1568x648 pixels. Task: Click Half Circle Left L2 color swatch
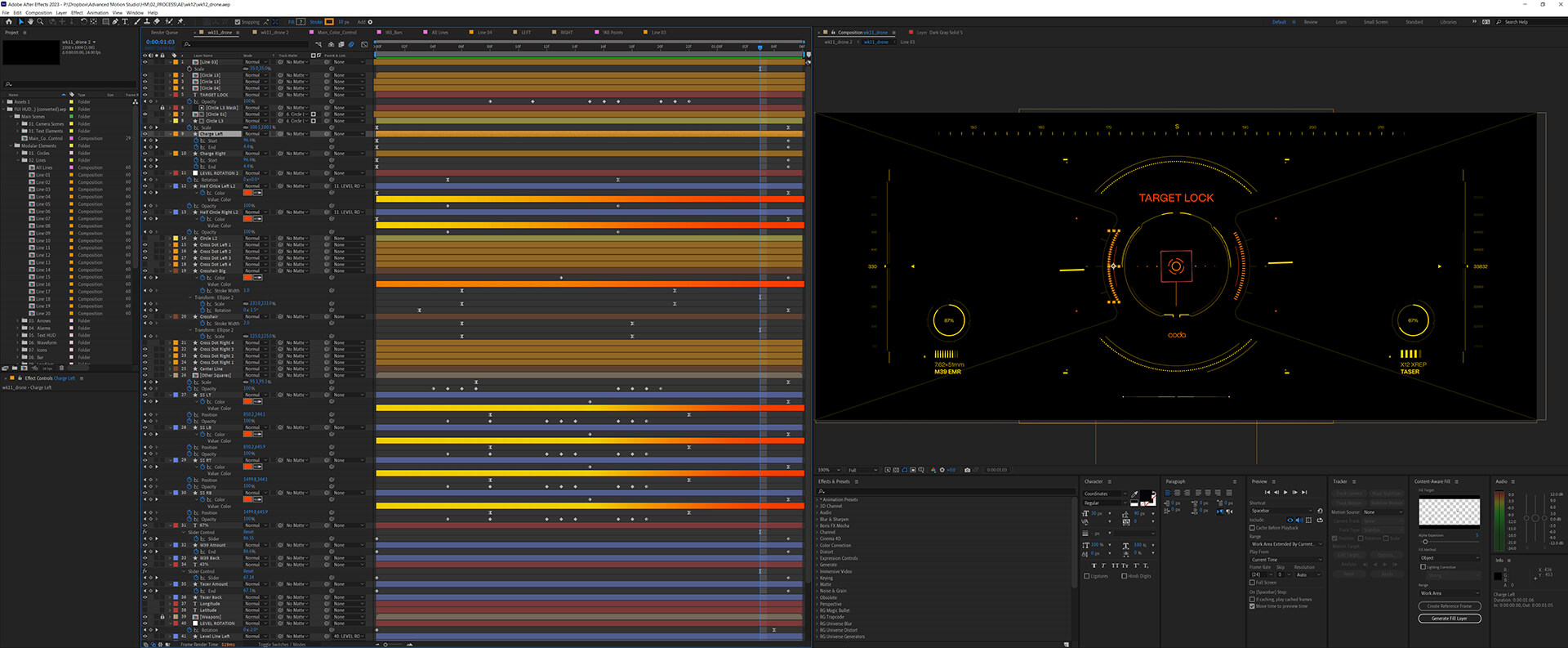click(248, 193)
